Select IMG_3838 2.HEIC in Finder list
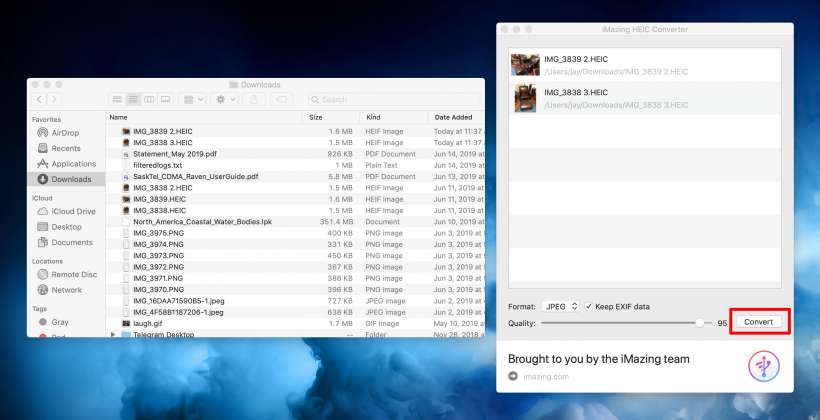This screenshot has height=420, width=820. coord(295,188)
